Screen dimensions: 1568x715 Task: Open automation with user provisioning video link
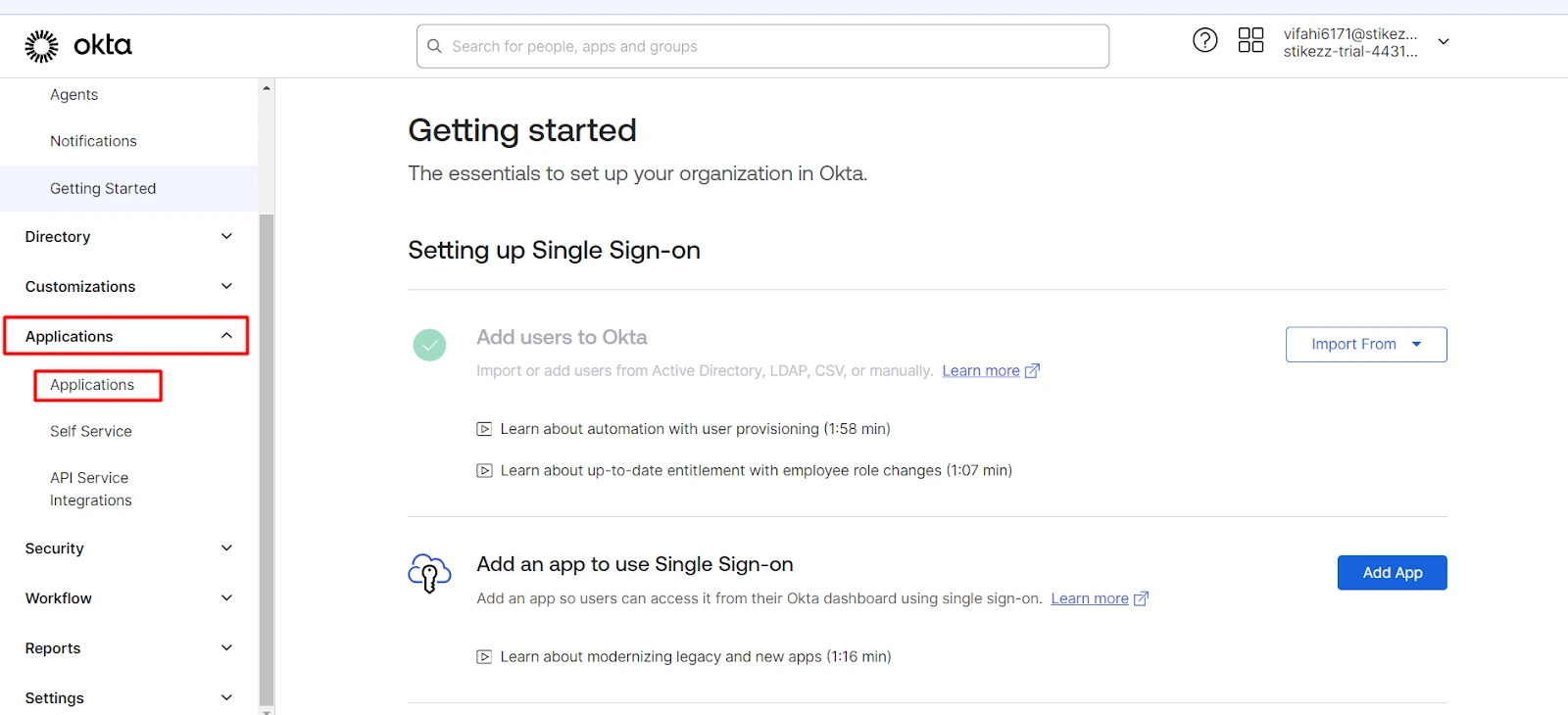pyautogui.click(x=695, y=429)
